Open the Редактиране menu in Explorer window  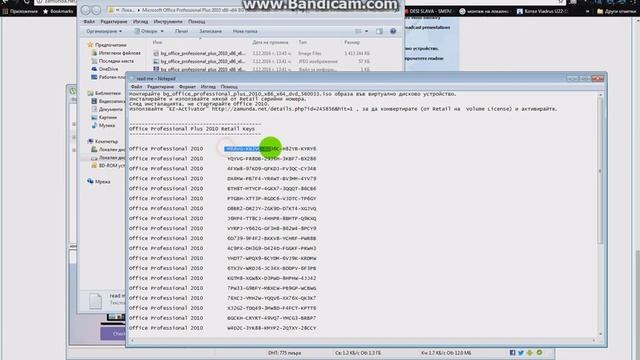pyautogui.click(x=114, y=22)
